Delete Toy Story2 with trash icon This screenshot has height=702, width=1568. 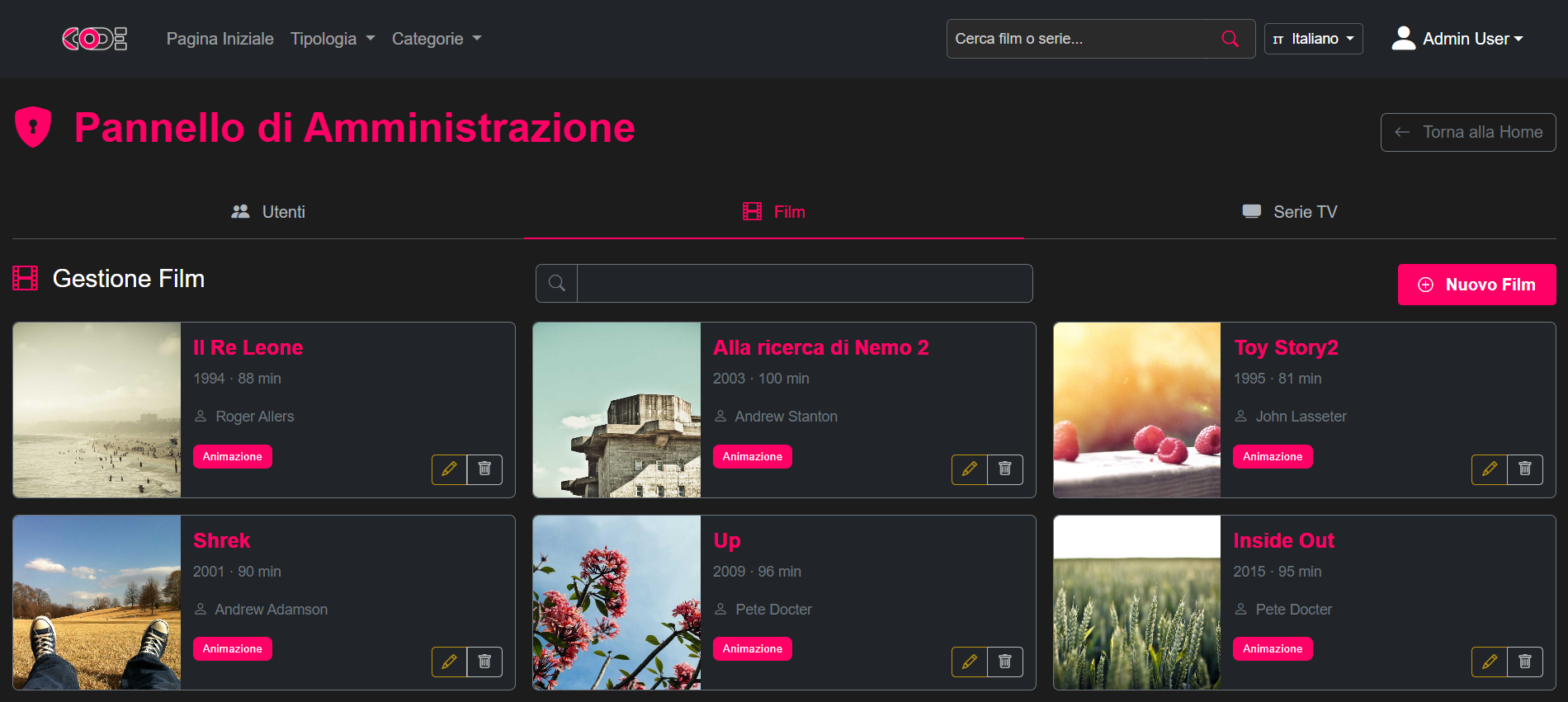point(1525,469)
